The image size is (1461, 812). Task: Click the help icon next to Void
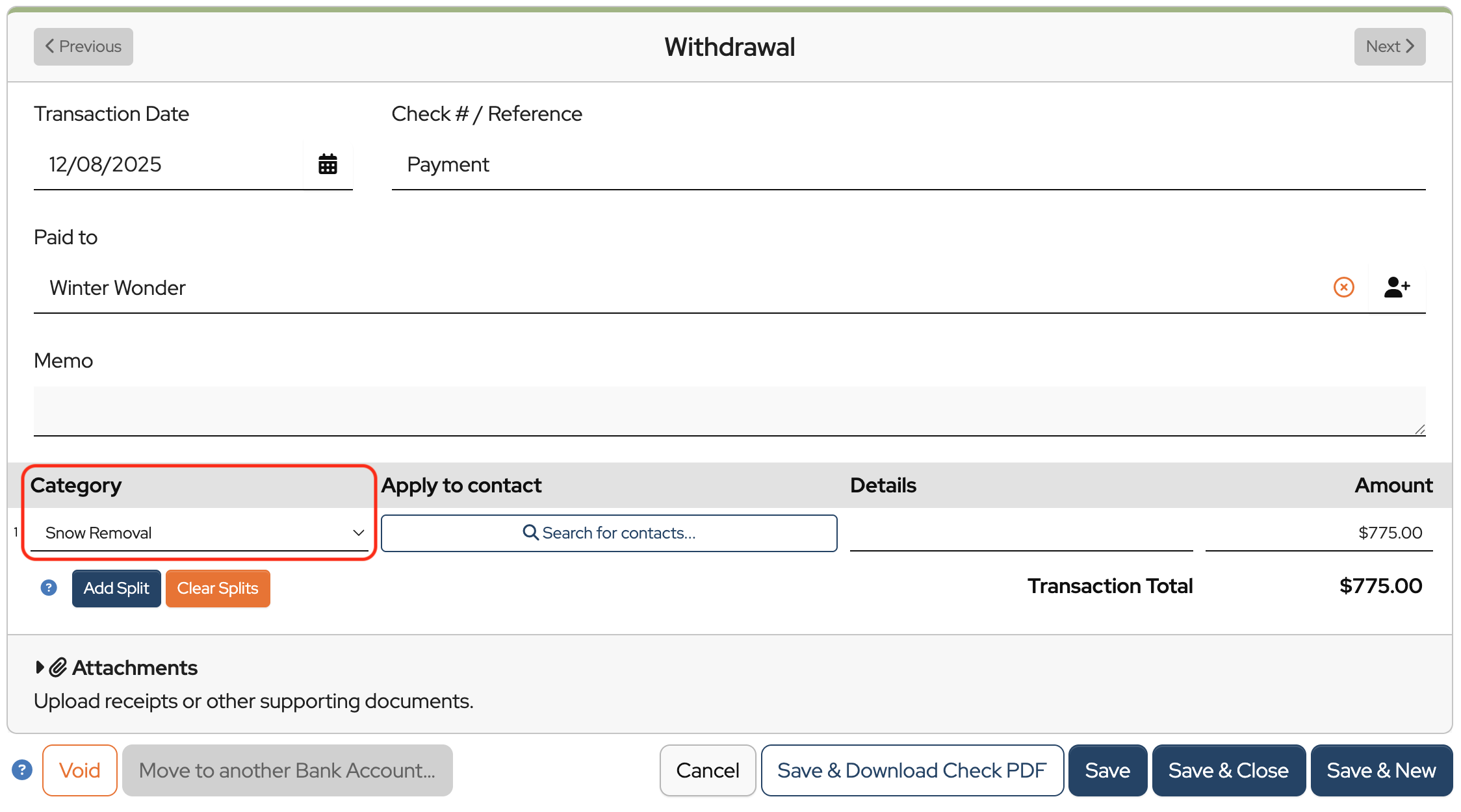click(x=22, y=770)
